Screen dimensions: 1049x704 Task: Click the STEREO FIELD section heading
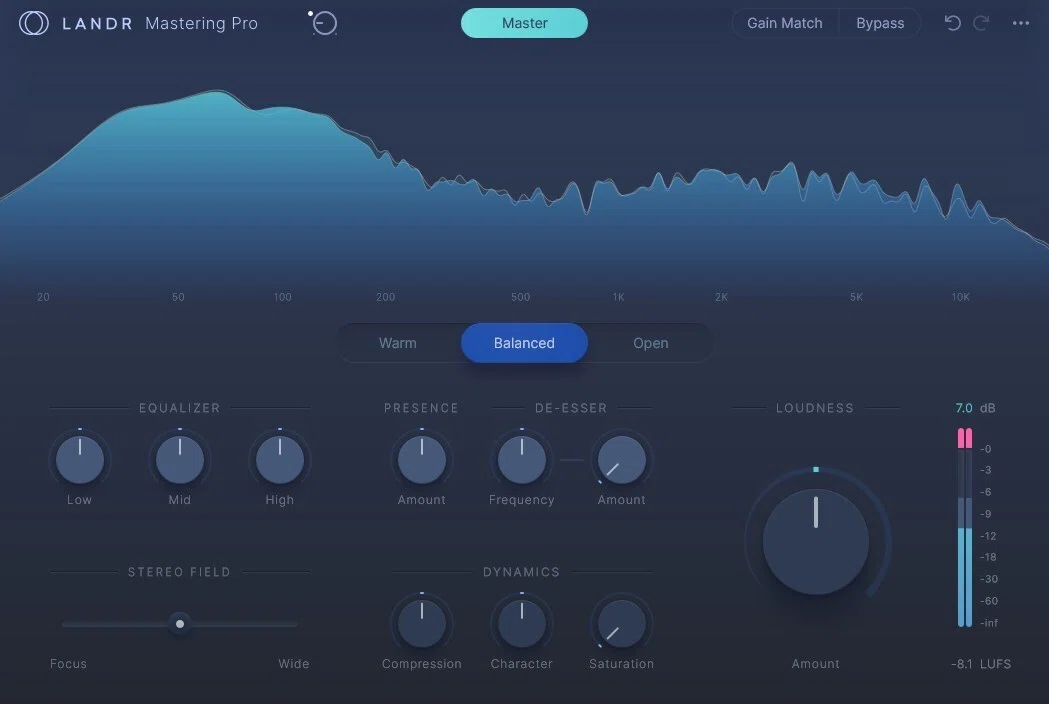179,571
